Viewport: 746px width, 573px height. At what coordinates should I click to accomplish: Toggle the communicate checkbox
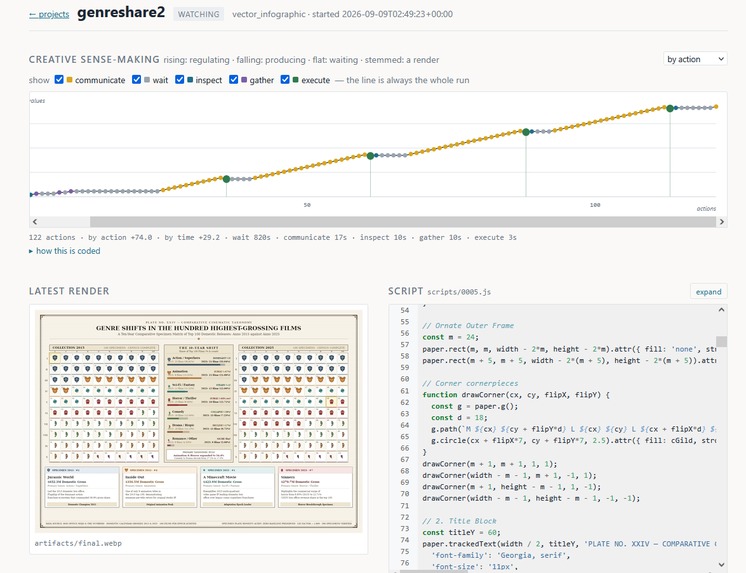(x=59, y=79)
